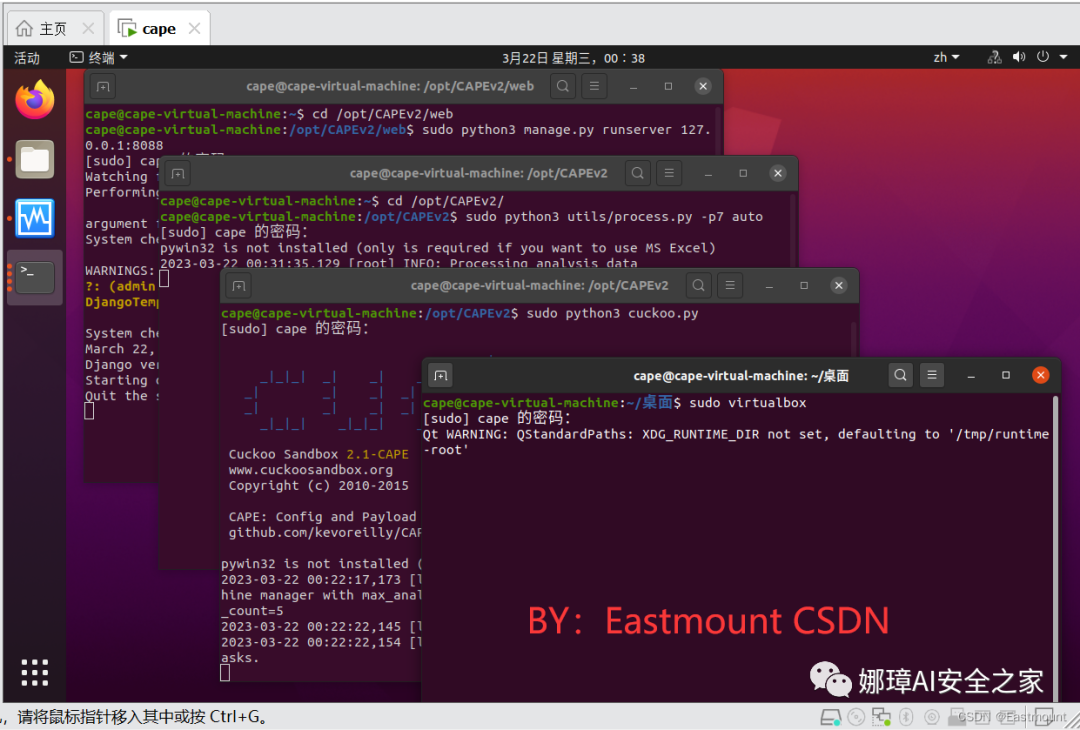The image size is (1080, 730).
Task: Open the zh input source dropdown
Action: (x=946, y=58)
